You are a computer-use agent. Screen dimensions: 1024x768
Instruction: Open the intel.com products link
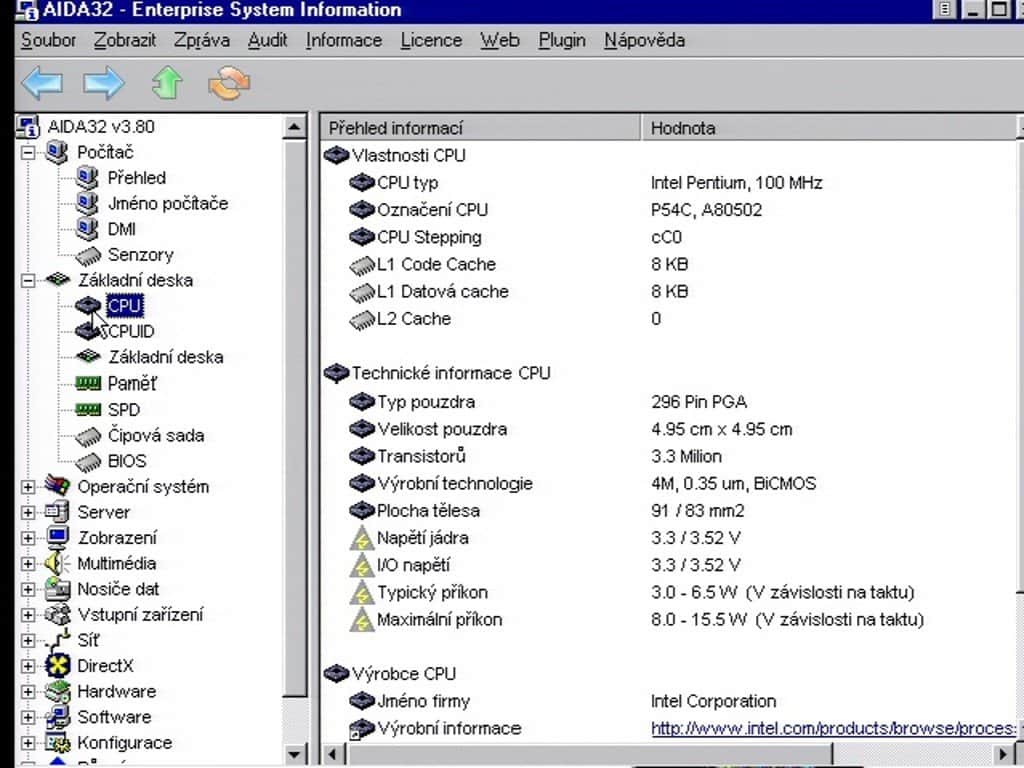coord(833,728)
